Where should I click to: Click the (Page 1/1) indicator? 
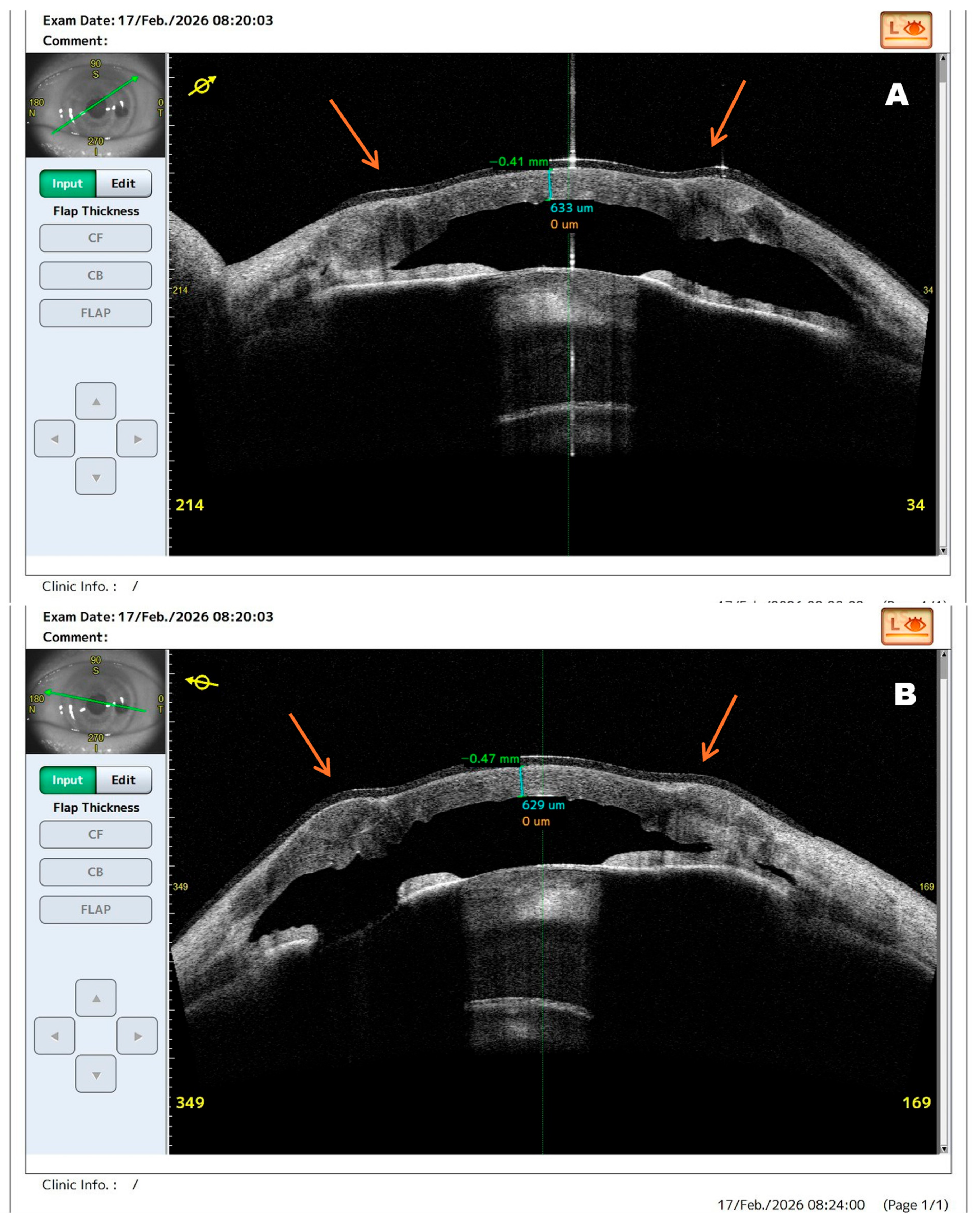[x=915, y=1204]
